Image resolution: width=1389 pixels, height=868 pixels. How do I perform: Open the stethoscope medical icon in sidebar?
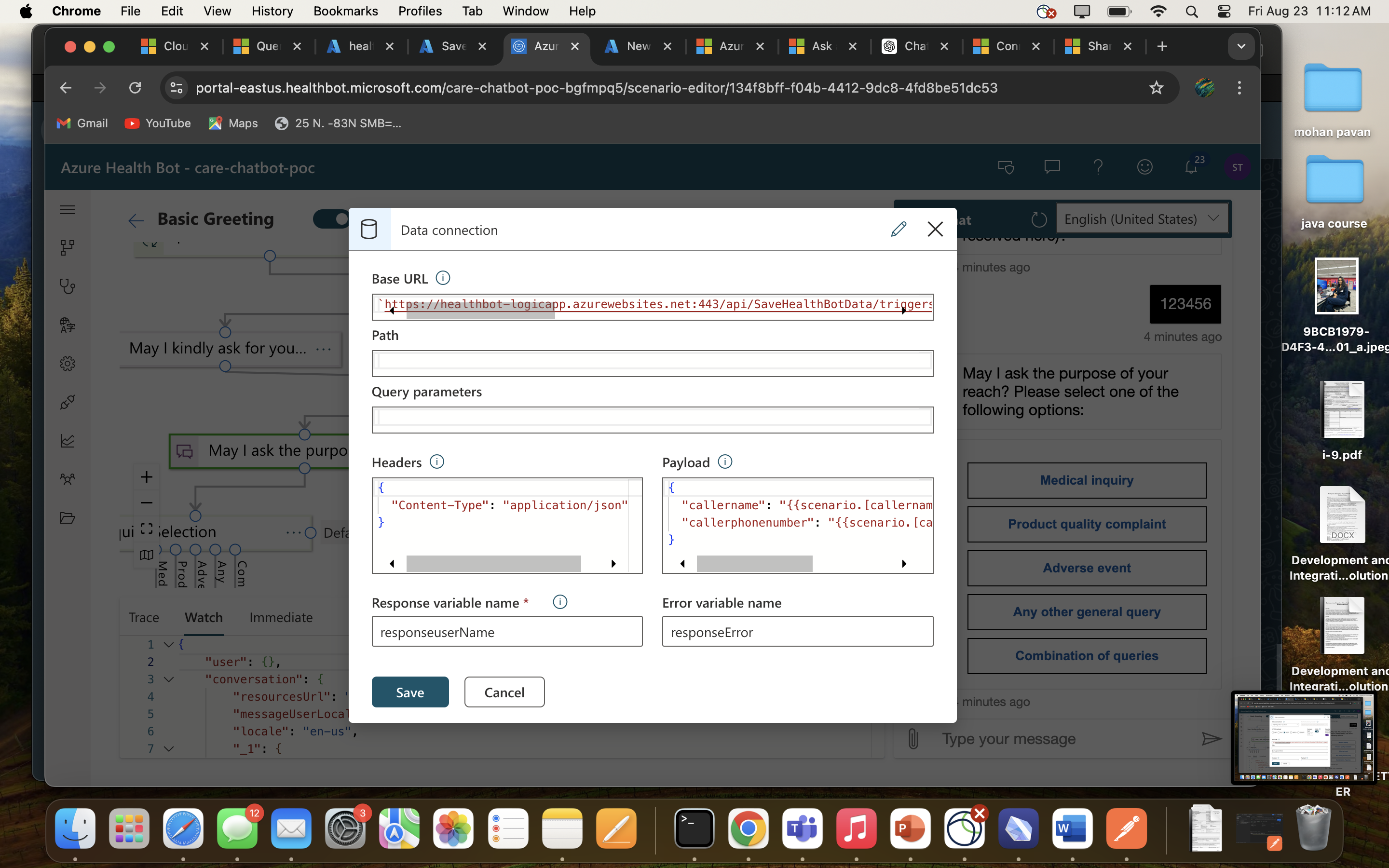pos(68,286)
